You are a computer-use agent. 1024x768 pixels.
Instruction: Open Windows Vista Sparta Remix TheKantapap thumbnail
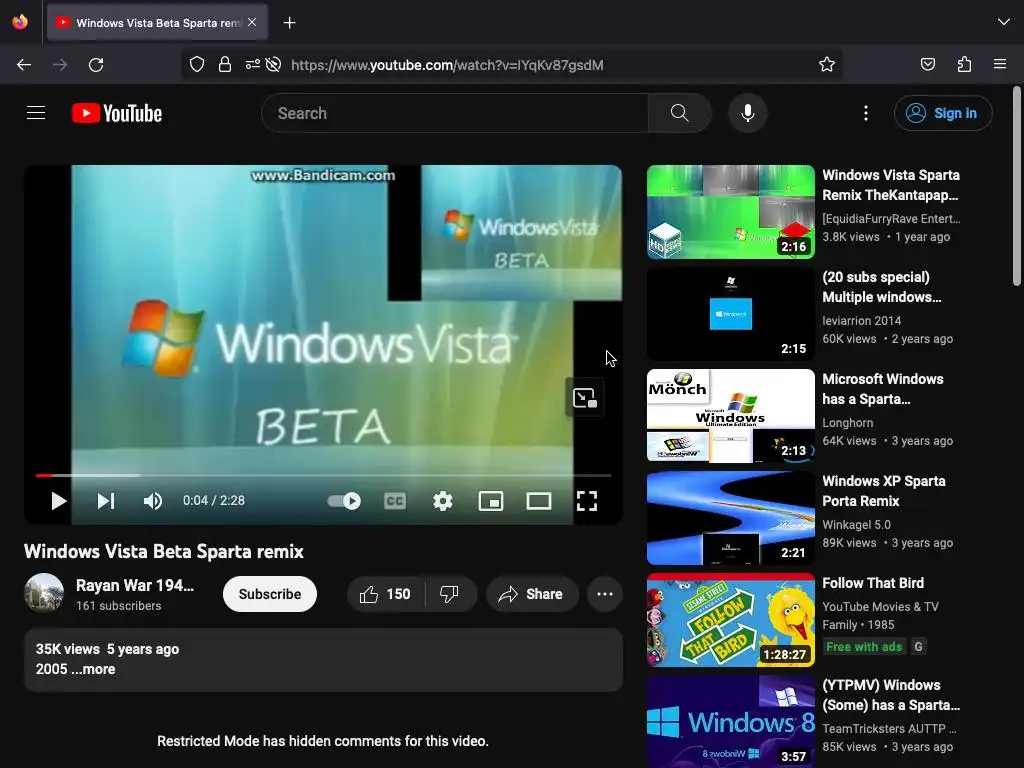[x=731, y=212]
